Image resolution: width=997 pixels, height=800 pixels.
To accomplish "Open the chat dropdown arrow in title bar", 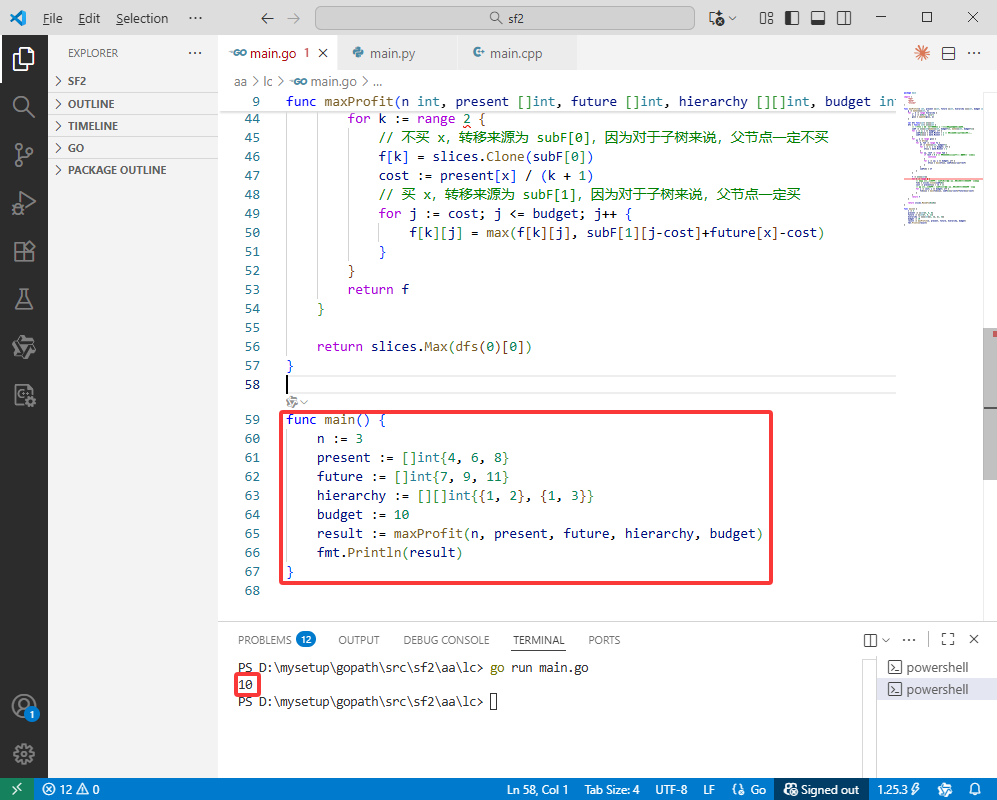I will click(732, 18).
